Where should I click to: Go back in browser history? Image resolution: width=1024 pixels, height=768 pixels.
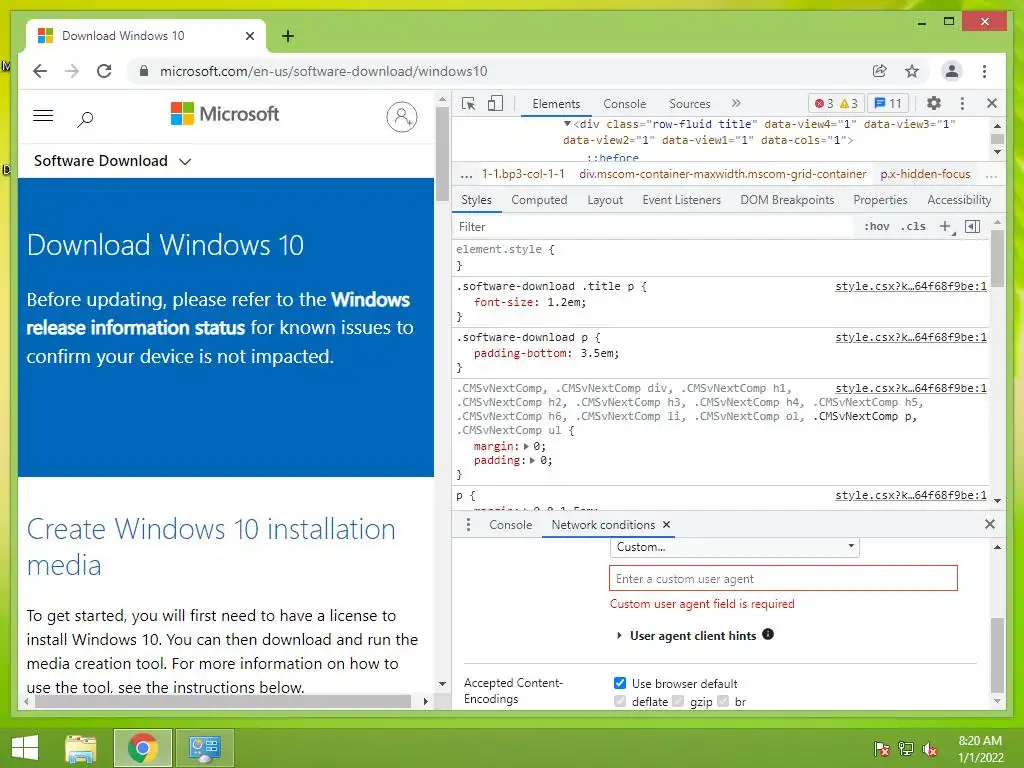40,71
